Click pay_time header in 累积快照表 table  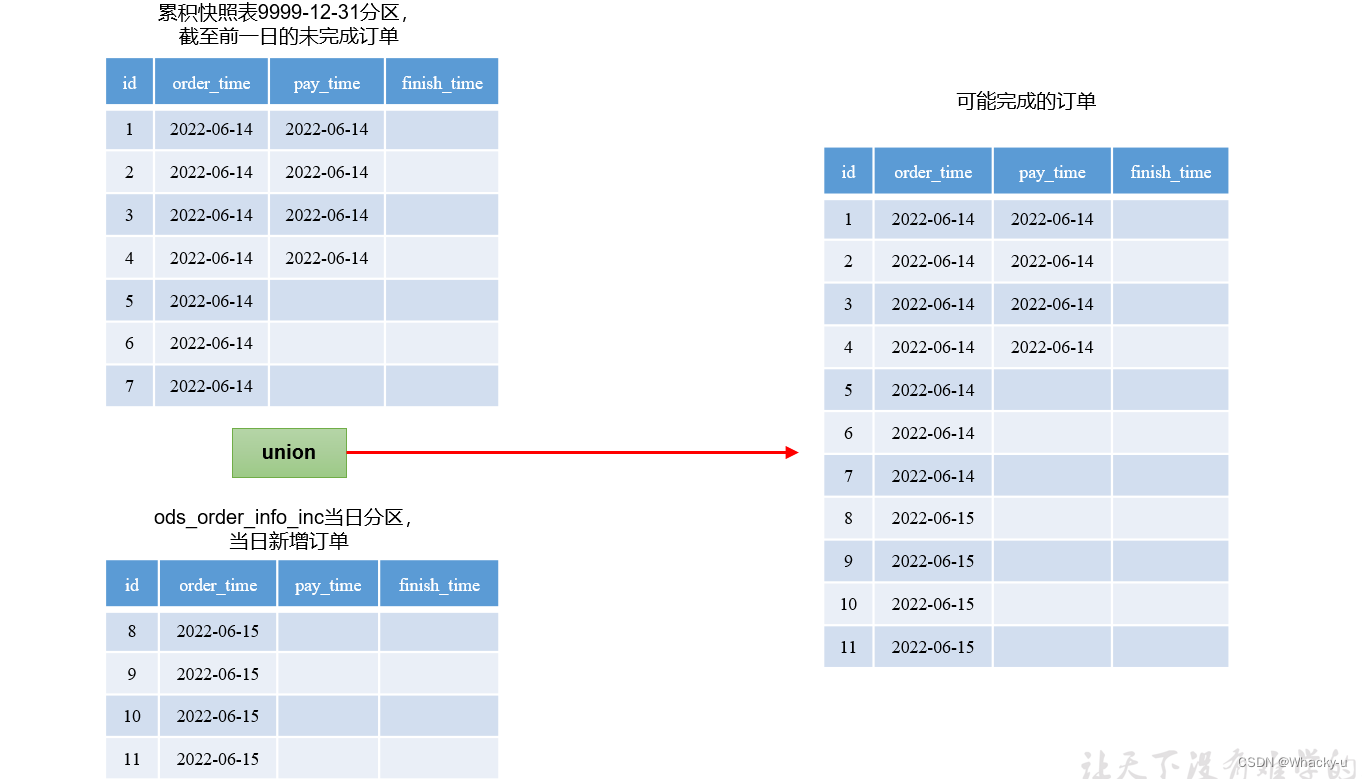[x=327, y=82]
